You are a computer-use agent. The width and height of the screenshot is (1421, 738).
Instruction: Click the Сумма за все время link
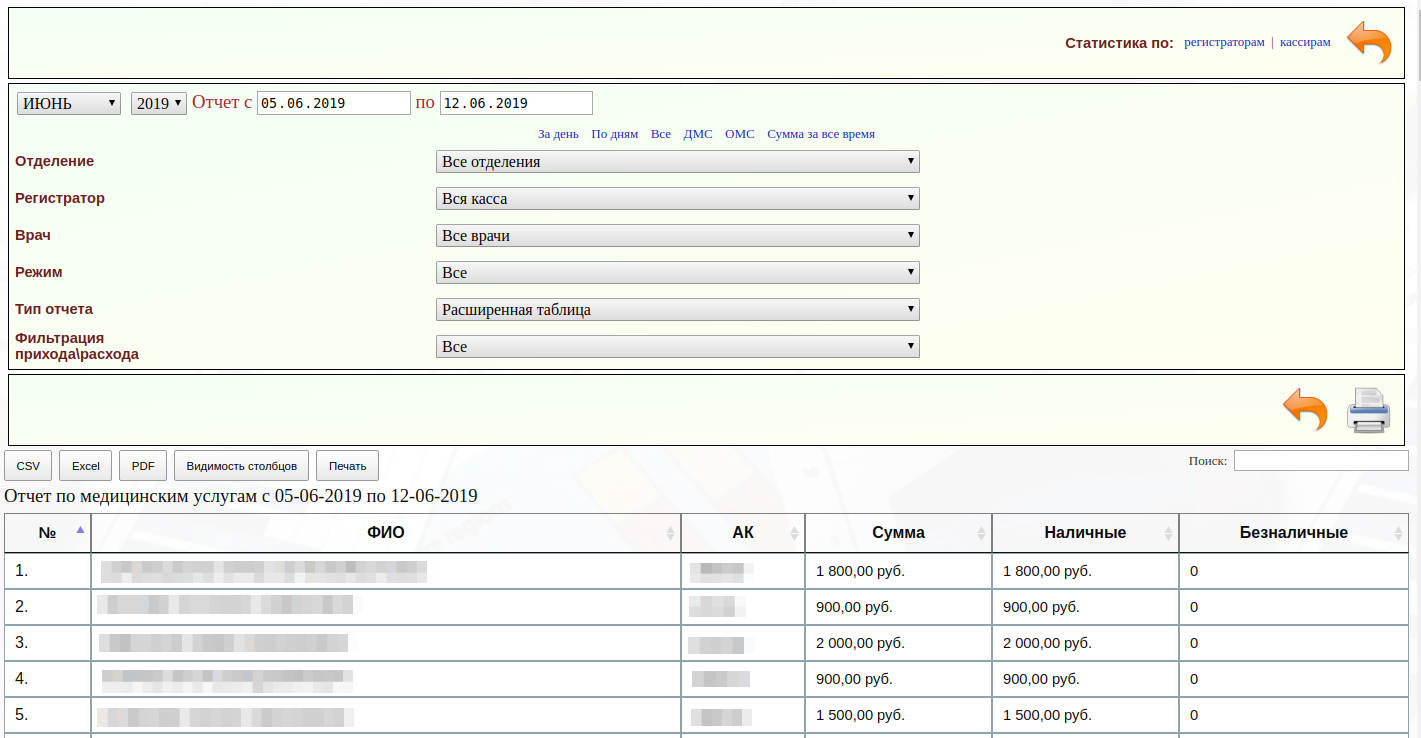(820, 134)
